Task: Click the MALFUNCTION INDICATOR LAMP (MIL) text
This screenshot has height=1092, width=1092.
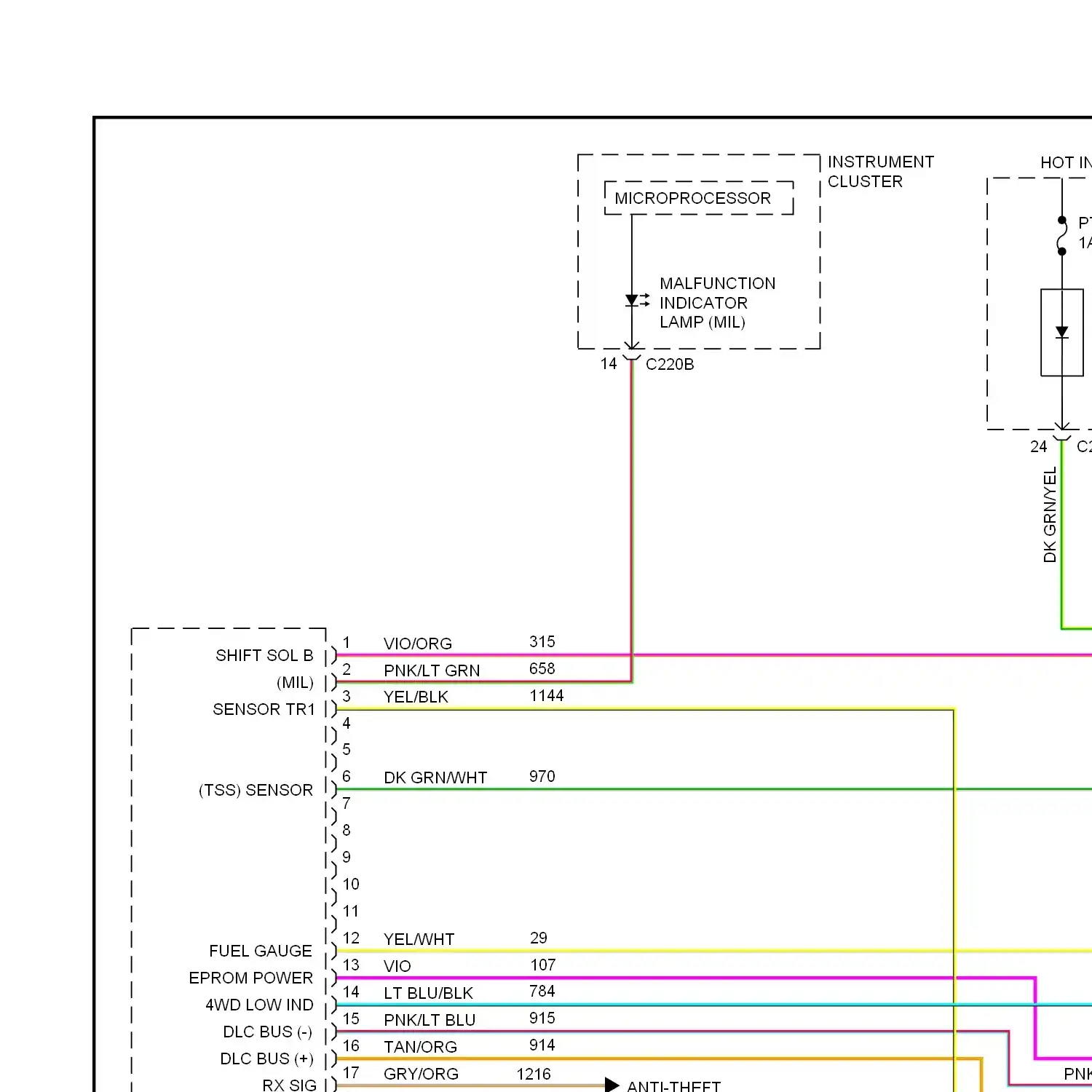Action: coord(717,303)
